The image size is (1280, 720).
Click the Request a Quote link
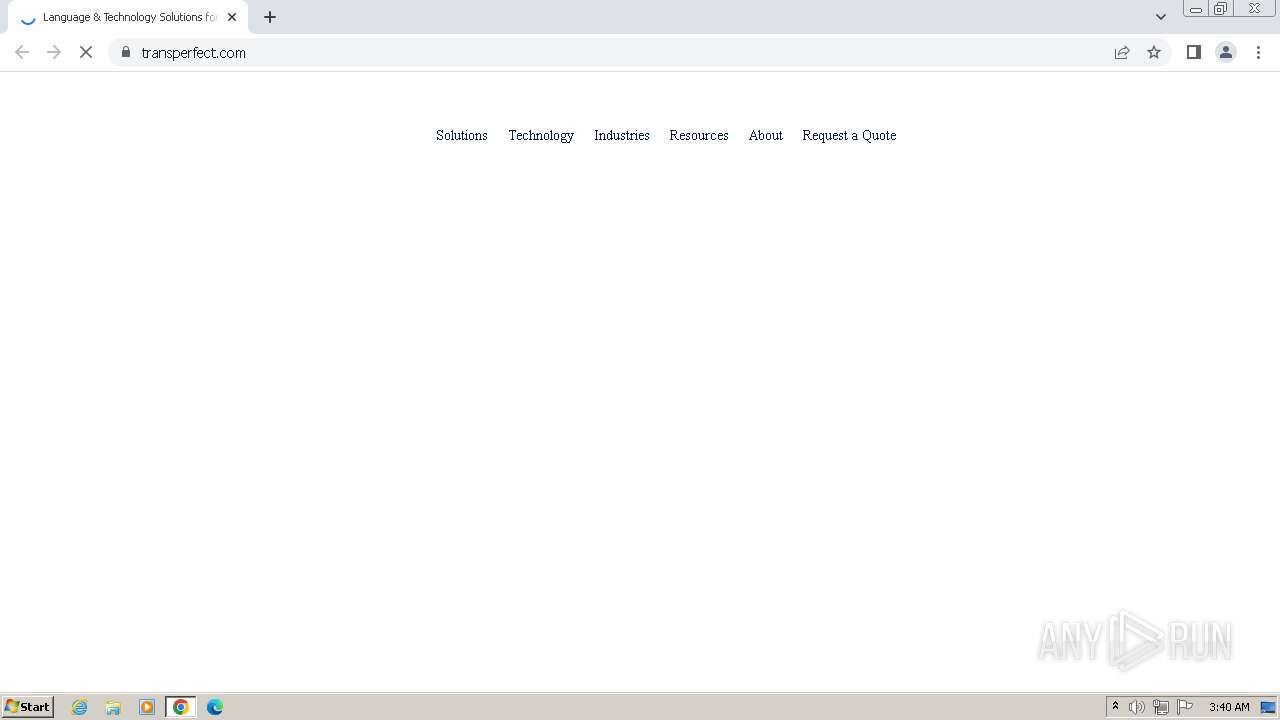click(849, 135)
